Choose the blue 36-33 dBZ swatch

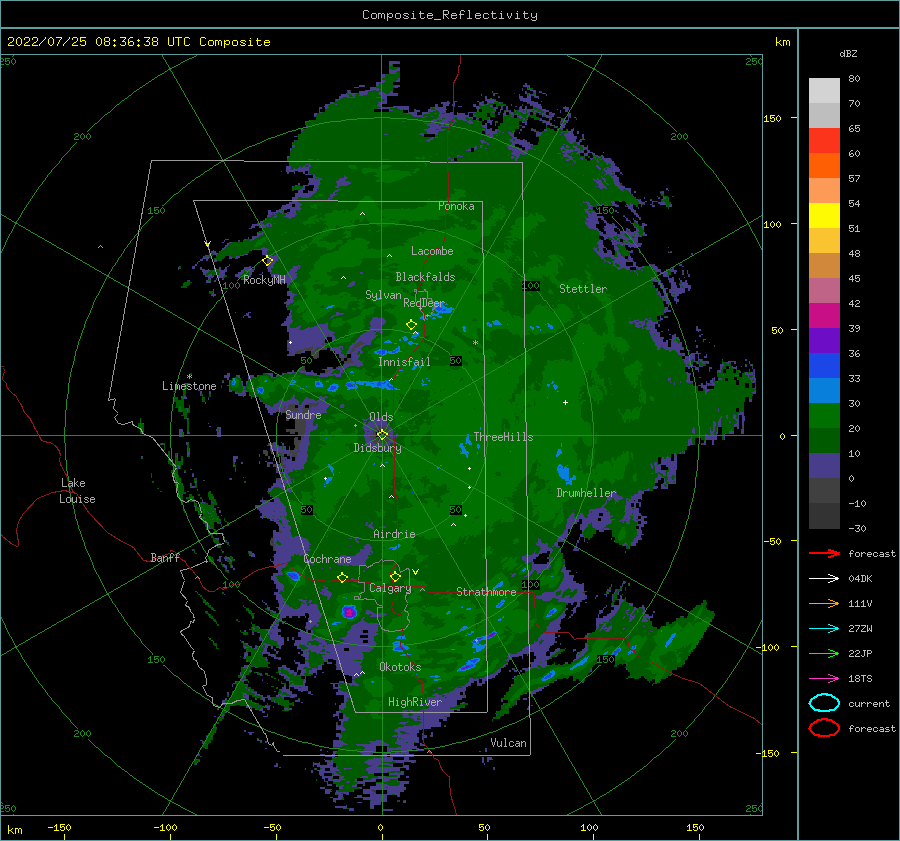click(824, 366)
